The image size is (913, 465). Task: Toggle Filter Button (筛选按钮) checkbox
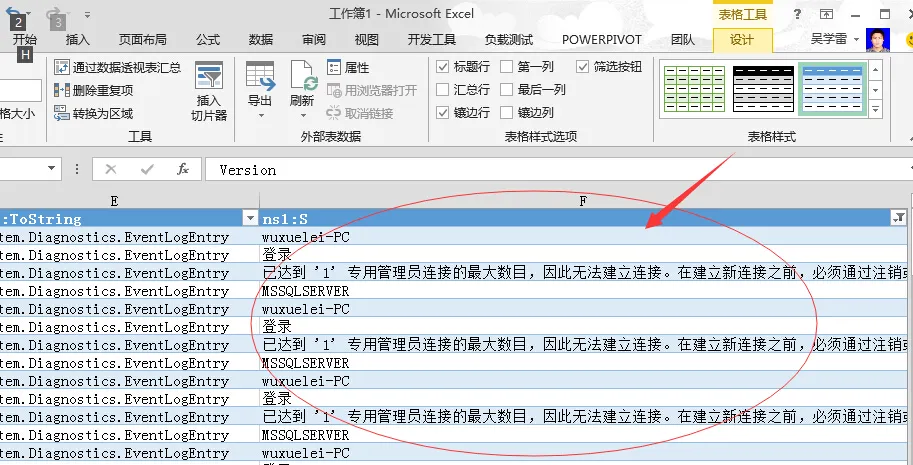(x=582, y=67)
